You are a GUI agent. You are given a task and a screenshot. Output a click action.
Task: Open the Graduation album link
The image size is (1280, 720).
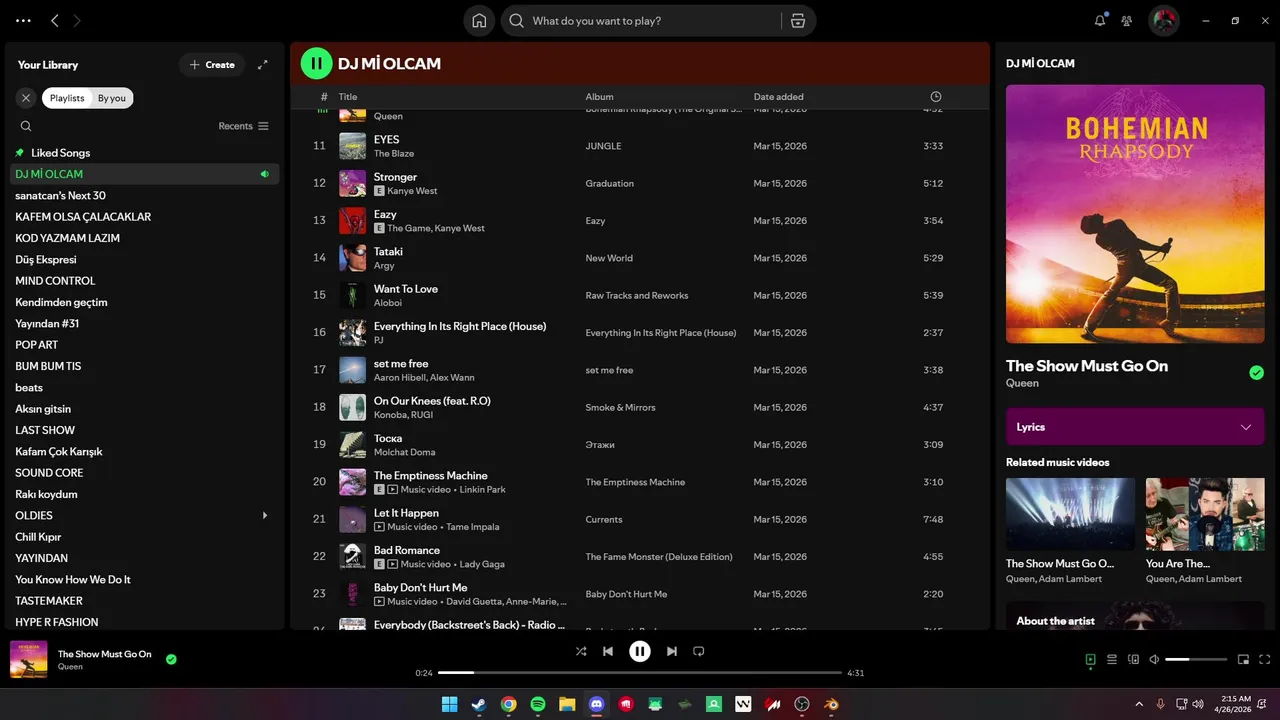click(x=610, y=184)
